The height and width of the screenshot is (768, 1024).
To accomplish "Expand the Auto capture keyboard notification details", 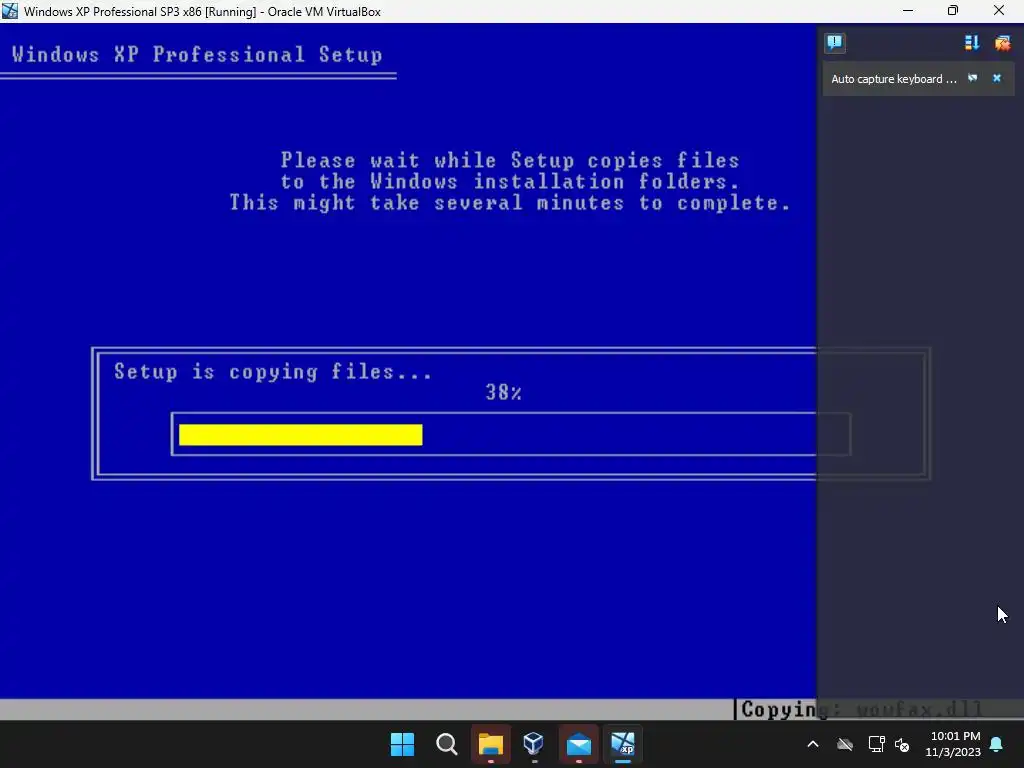I will point(972,78).
